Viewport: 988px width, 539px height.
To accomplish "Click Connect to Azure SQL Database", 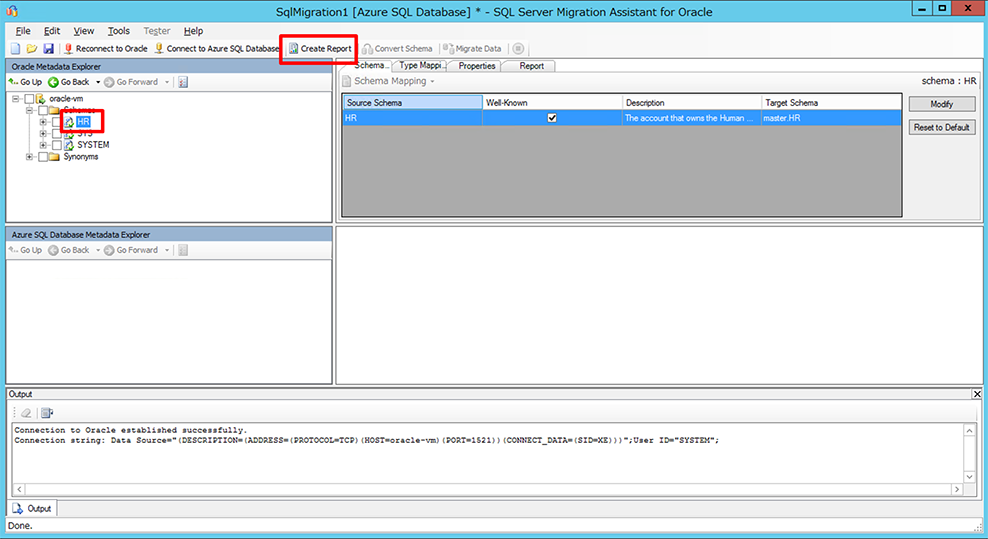I will (x=217, y=49).
